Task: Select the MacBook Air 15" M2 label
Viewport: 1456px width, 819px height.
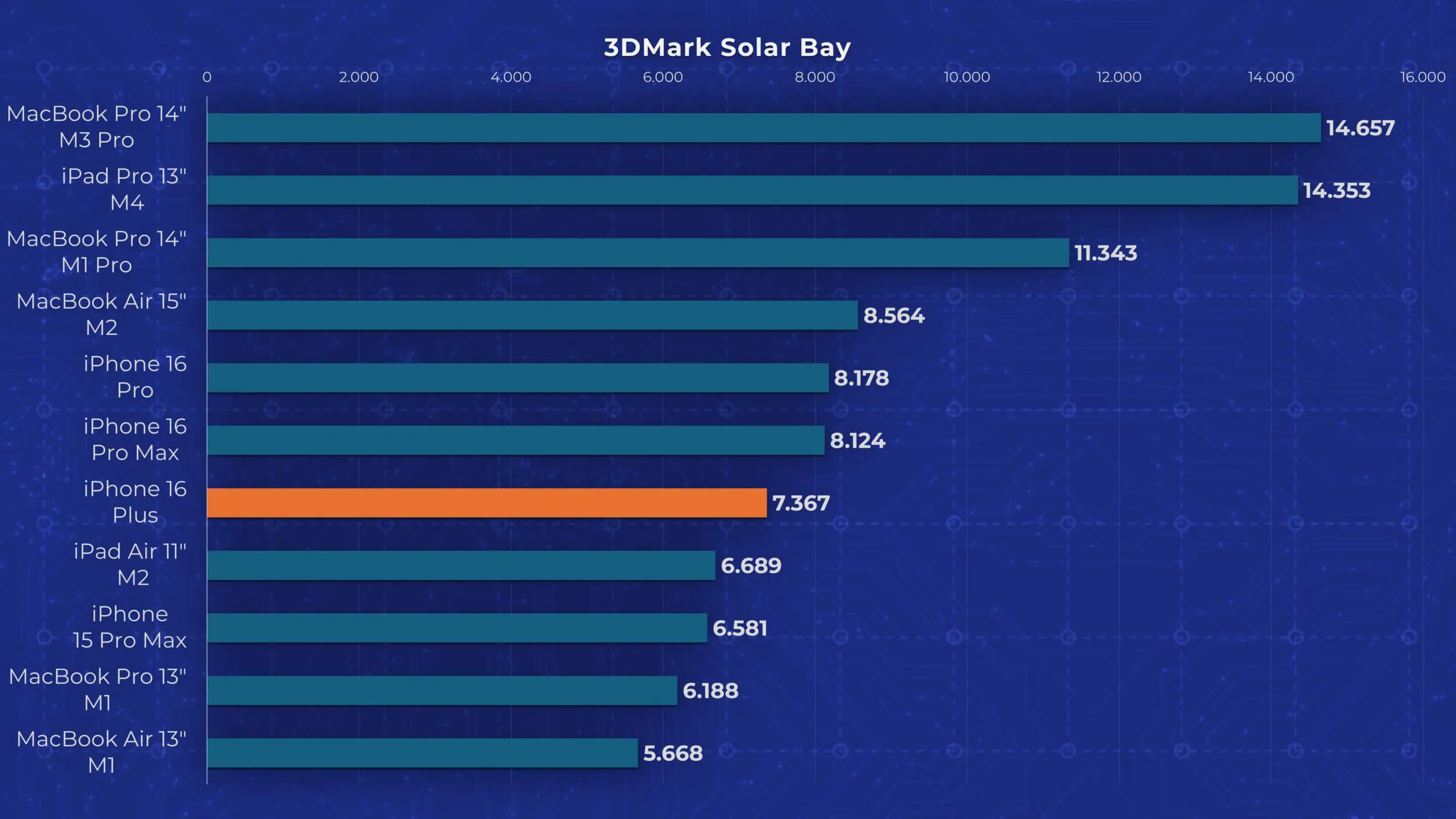Action: (x=101, y=315)
